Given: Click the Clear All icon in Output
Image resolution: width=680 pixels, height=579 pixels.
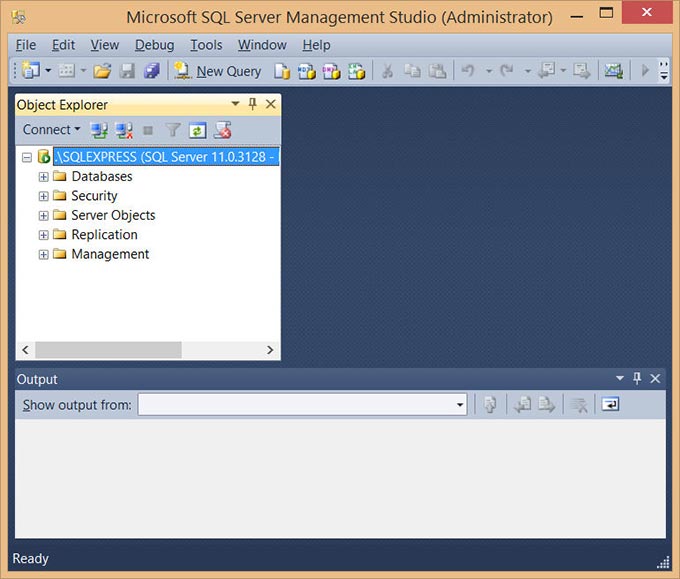Looking at the screenshot, I should 579,405.
